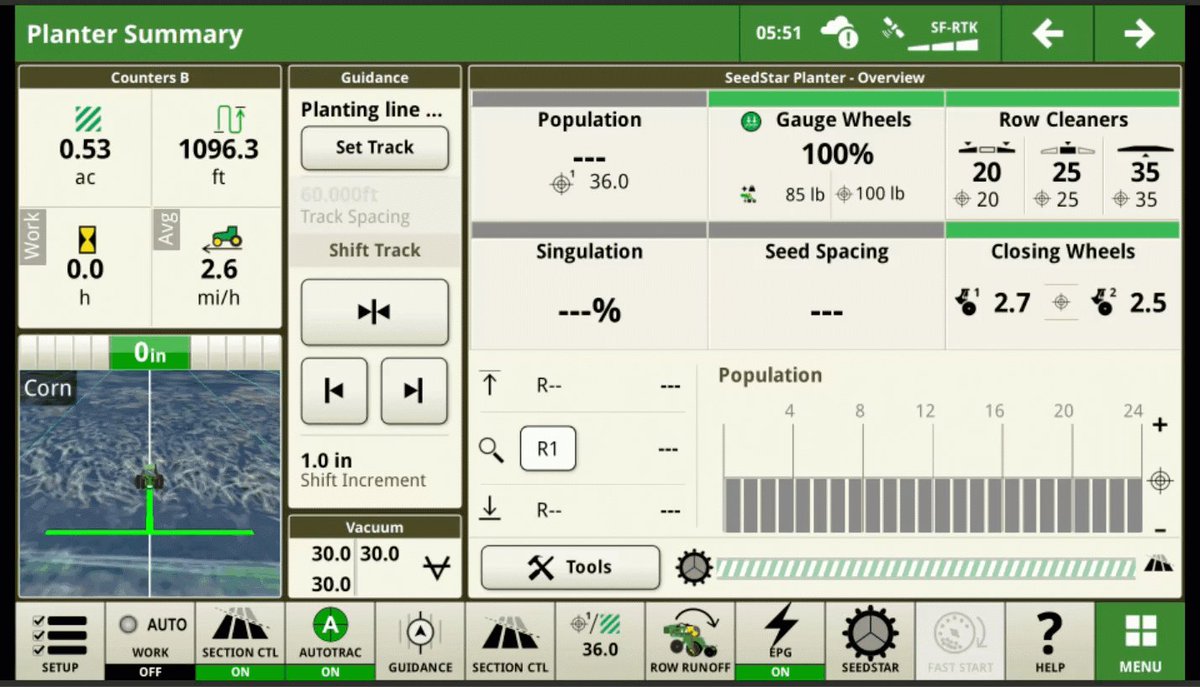This screenshot has height=687, width=1200.
Task: Tap the SeedStar Planter - Overview header
Action: (x=826, y=77)
